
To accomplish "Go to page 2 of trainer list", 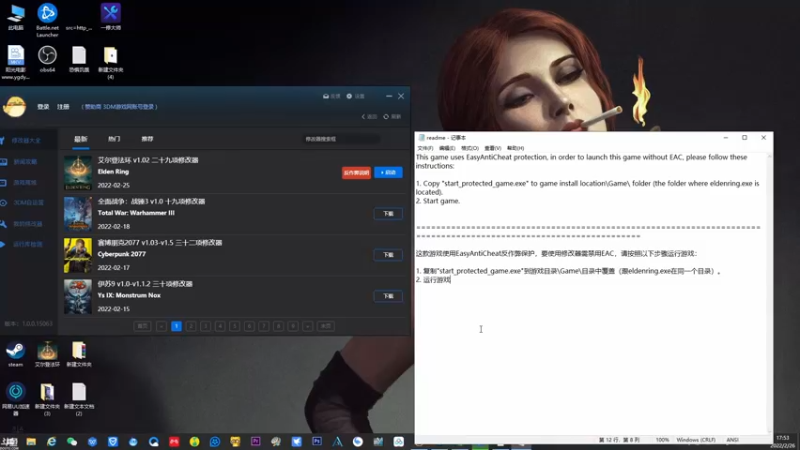I will tap(191, 326).
